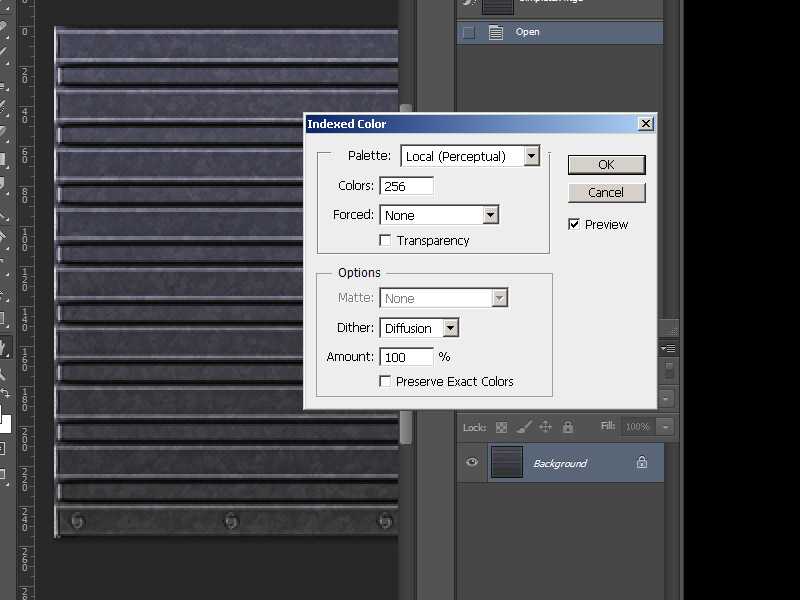Click Cancel in Indexed Color dialog
The width and height of the screenshot is (800, 600).
(607, 193)
